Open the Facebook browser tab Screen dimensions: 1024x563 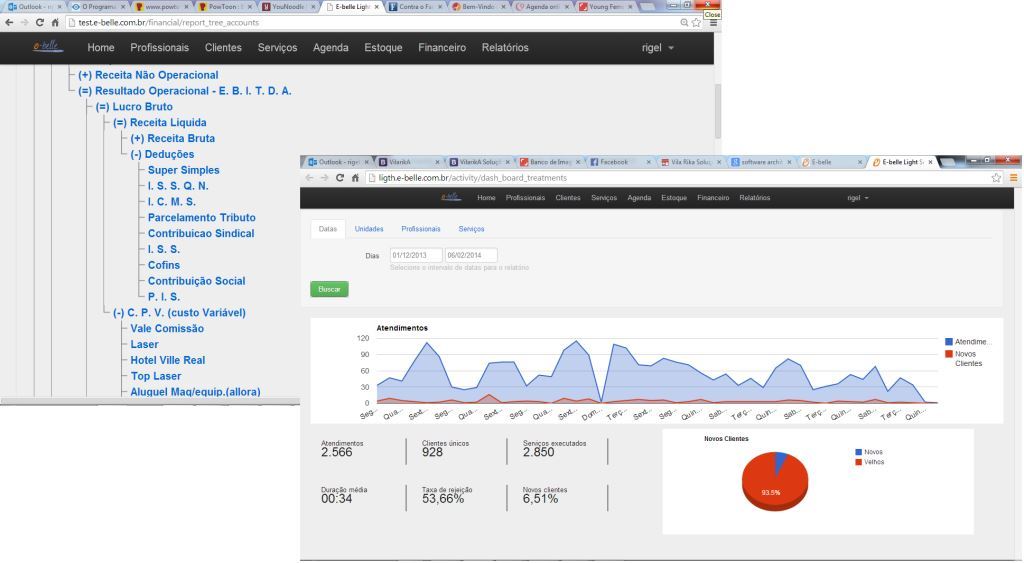click(x=613, y=161)
